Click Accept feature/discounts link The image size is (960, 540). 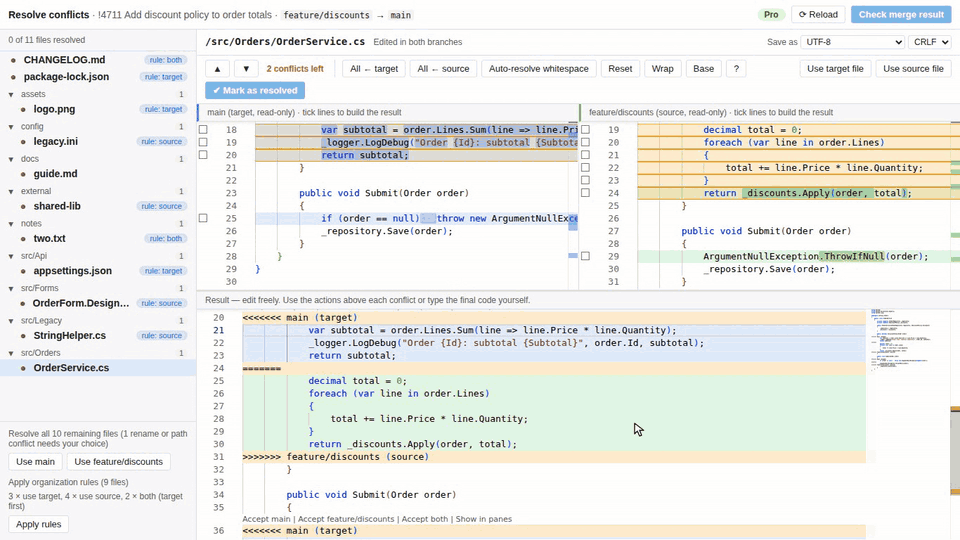pyautogui.click(x=346, y=519)
